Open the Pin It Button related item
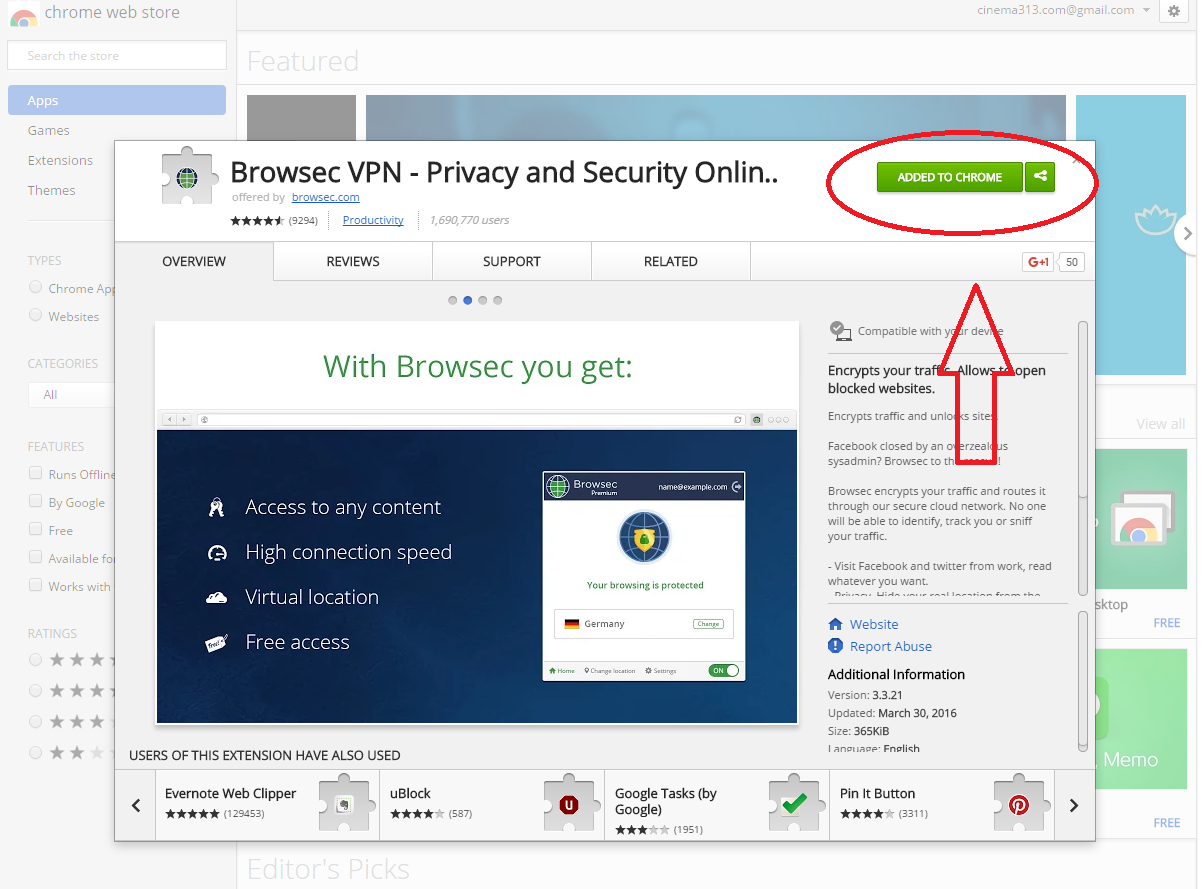Image resolution: width=1204 pixels, height=889 pixels. (x=942, y=805)
